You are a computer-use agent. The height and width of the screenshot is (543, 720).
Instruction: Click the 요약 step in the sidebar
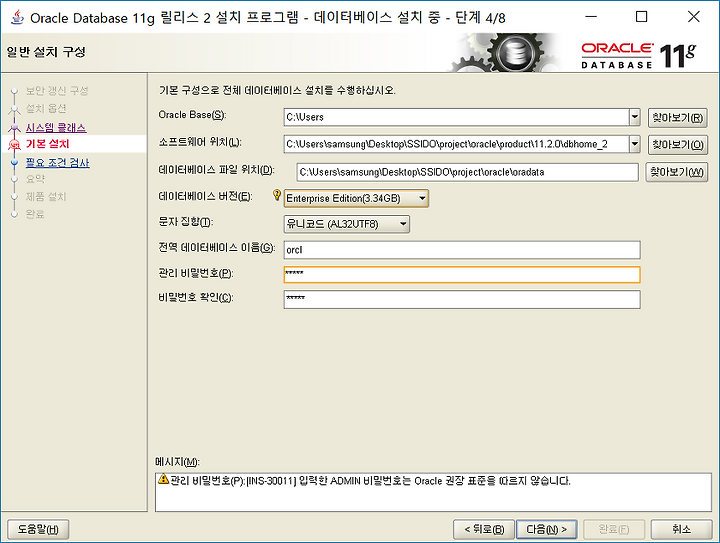[35, 179]
